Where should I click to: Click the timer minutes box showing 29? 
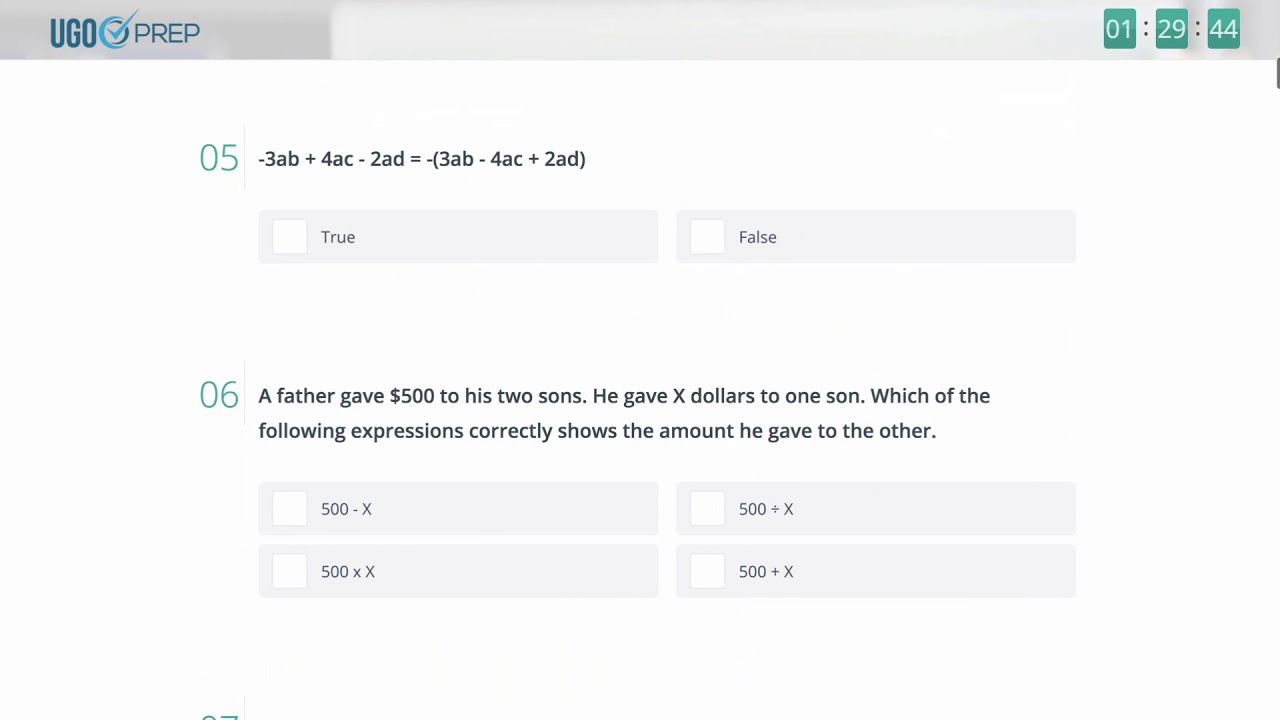pyautogui.click(x=1171, y=29)
